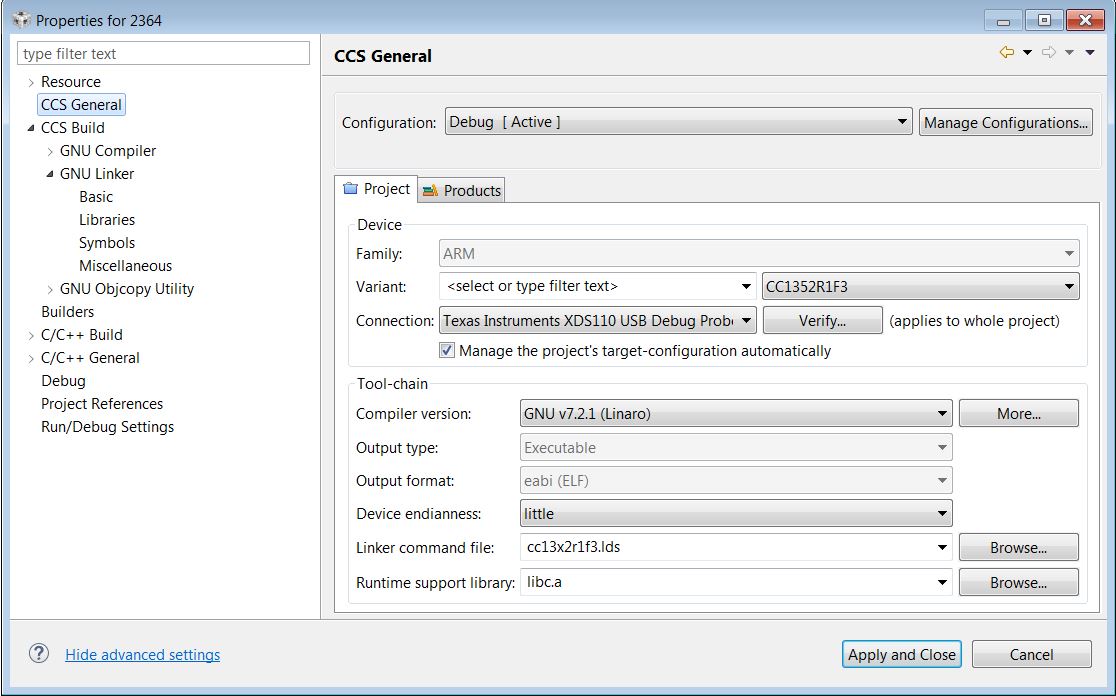The width and height of the screenshot is (1116, 696).
Task: Click the forward navigation arrow icon
Action: click(1049, 53)
